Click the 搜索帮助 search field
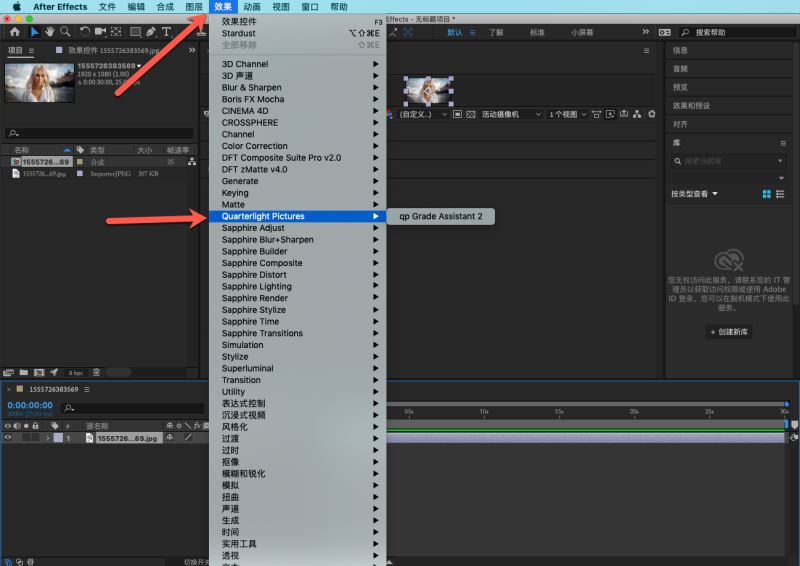This screenshot has height=566, width=800. [738, 32]
